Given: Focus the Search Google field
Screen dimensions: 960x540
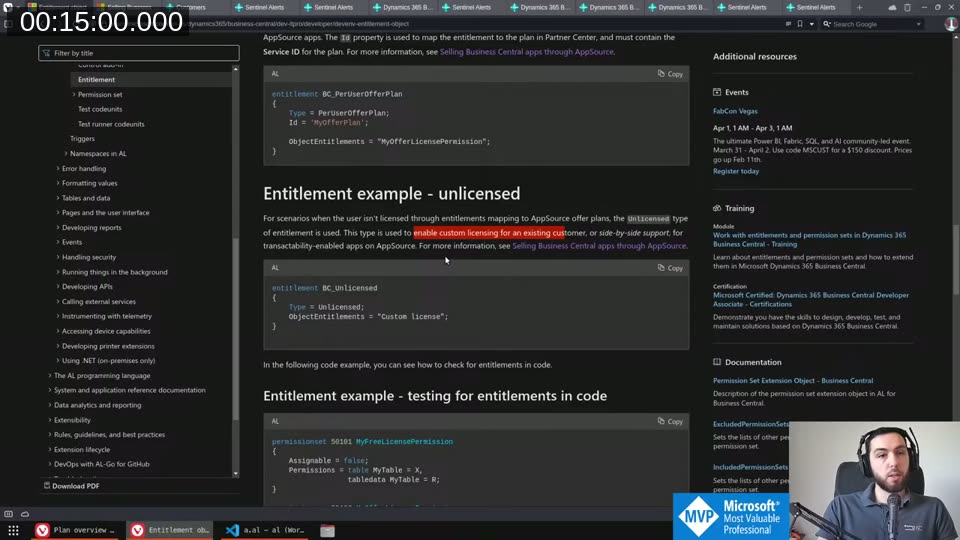Looking at the screenshot, I should click(x=872, y=24).
